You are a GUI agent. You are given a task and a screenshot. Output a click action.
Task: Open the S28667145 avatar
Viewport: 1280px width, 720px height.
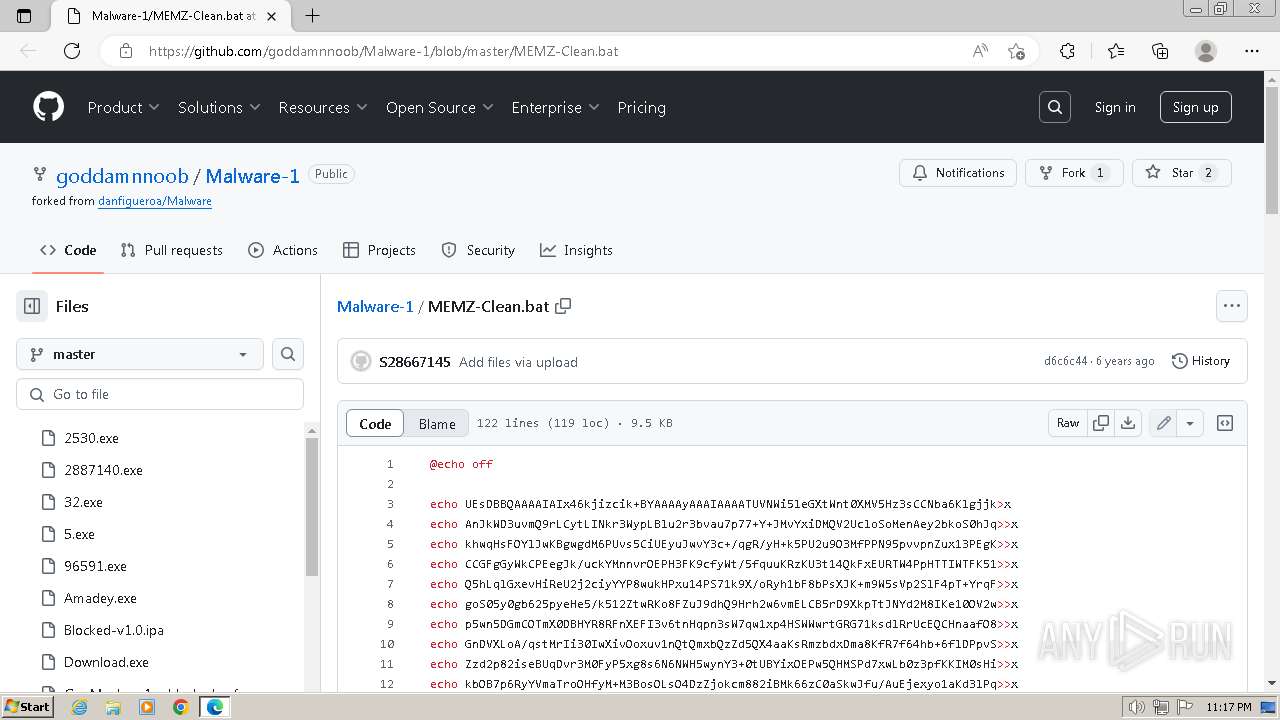(x=361, y=361)
